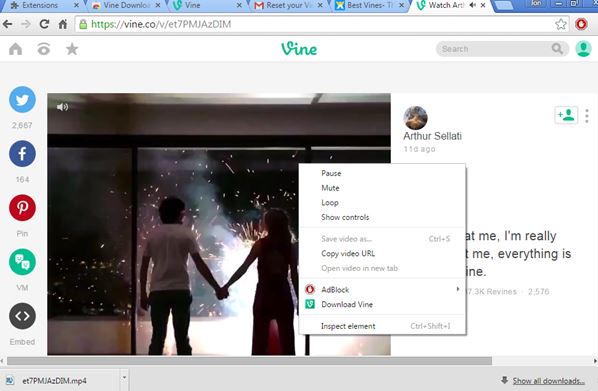Toggle the video sound speaker icon
Viewport: 598px width, 391px height.
63,107
